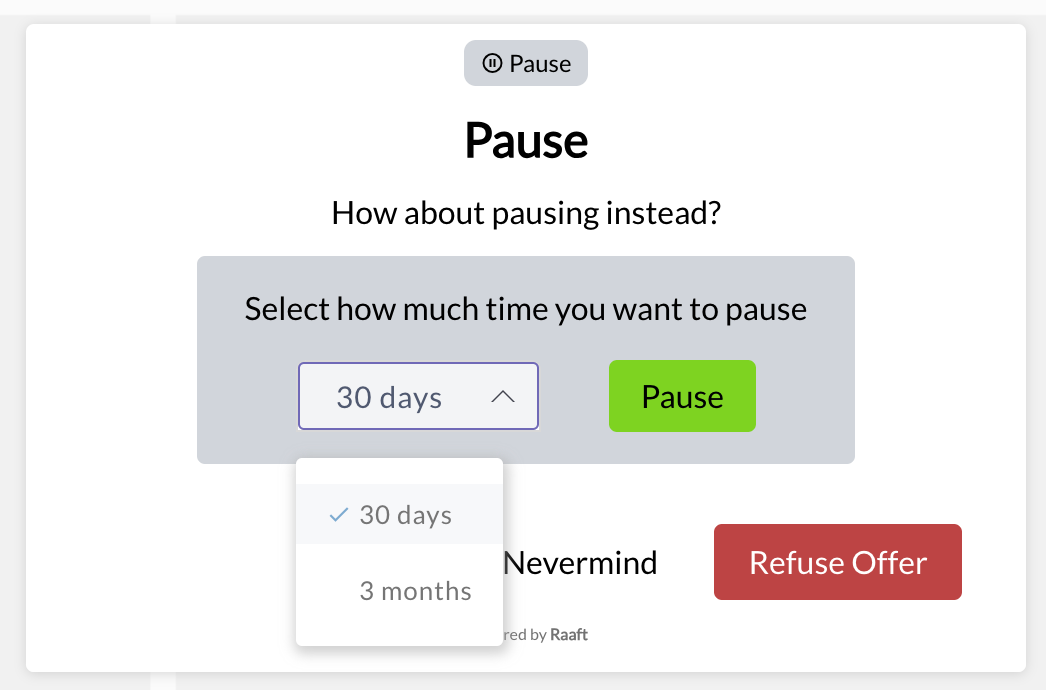Click 'Select how much time you want to pause'
The width and height of the screenshot is (1046, 690).
526,309
